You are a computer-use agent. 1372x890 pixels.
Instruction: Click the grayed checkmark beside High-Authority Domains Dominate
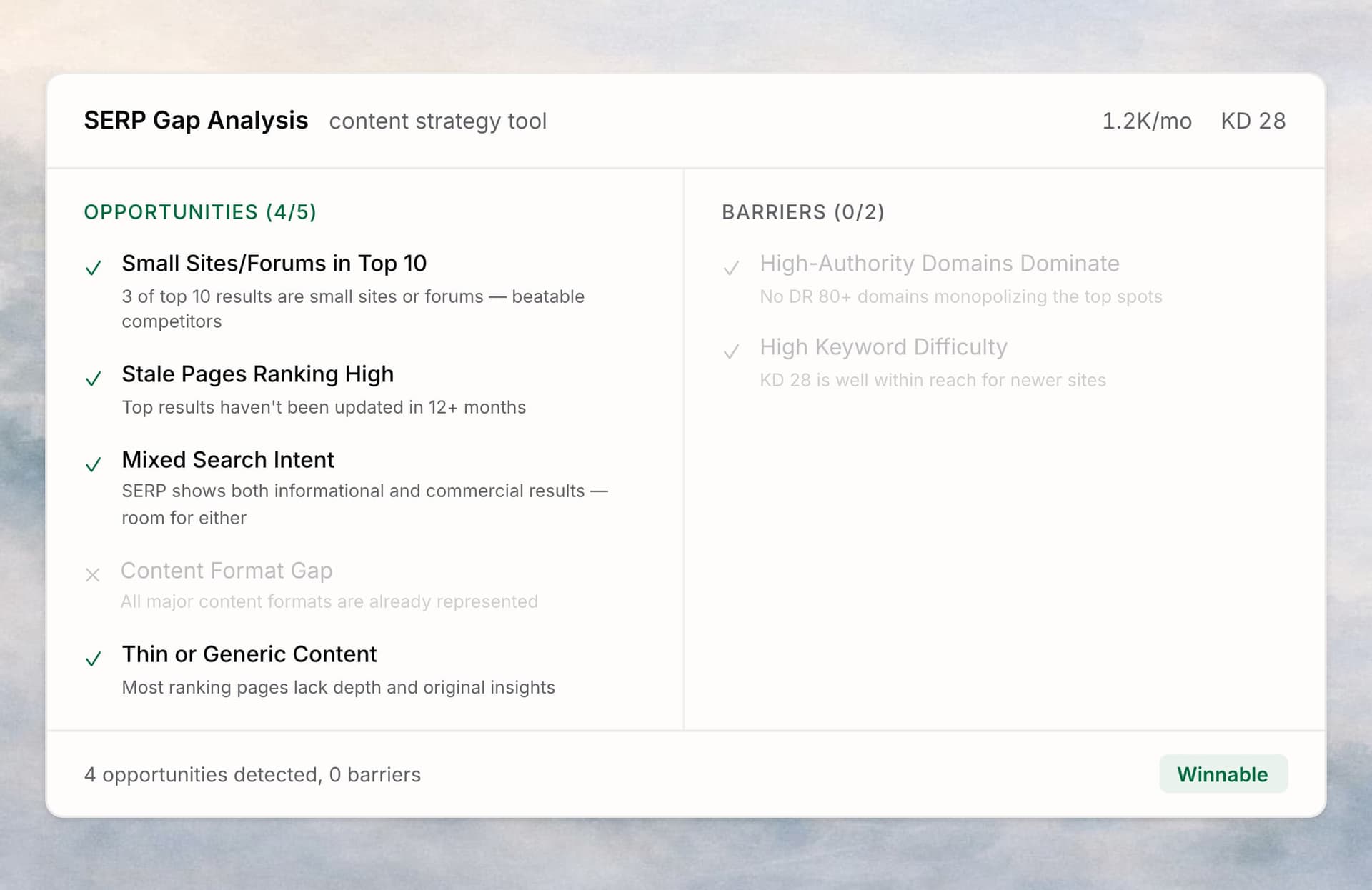pyautogui.click(x=732, y=268)
